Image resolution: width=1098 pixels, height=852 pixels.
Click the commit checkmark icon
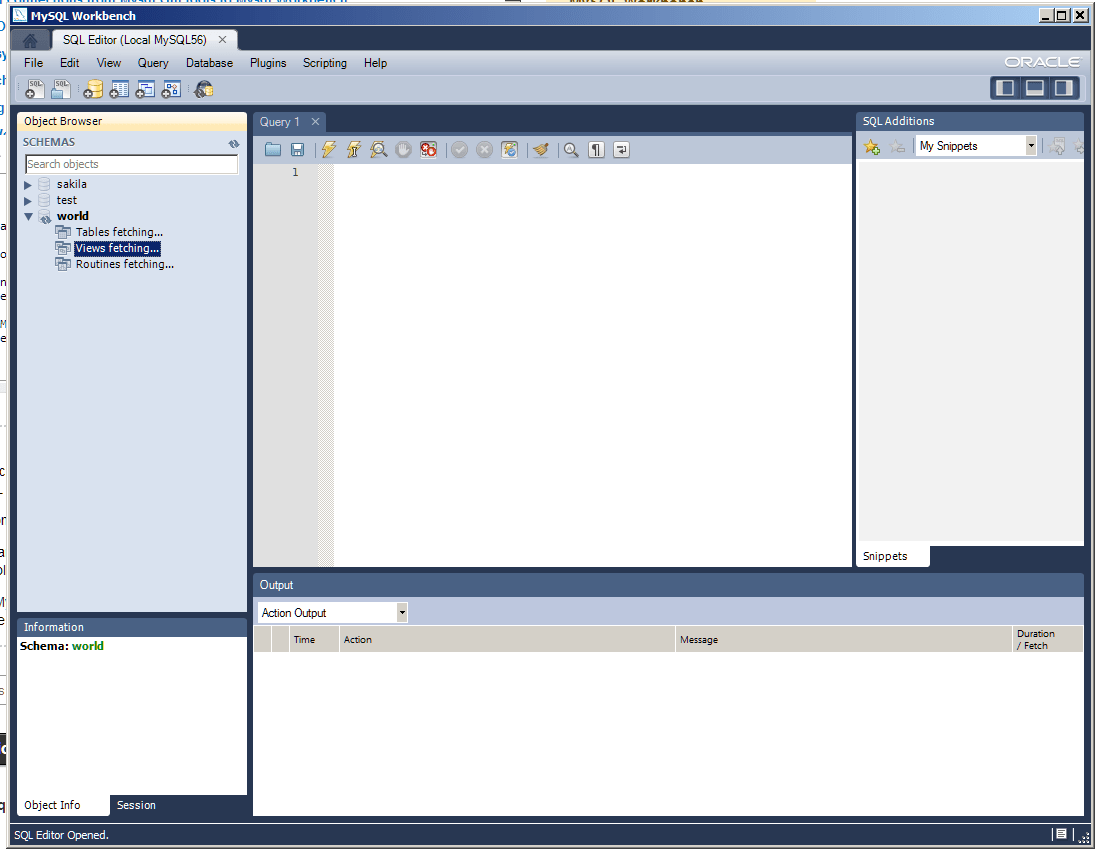pyautogui.click(x=459, y=149)
